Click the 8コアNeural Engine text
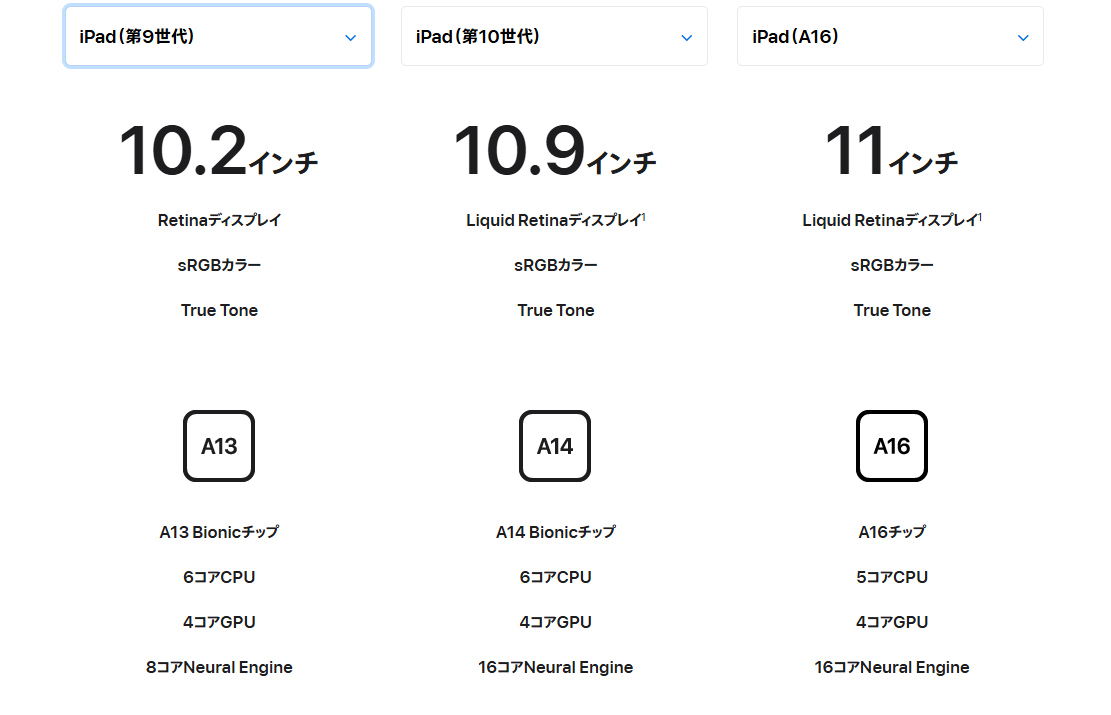The image size is (1111, 715). pyautogui.click(x=219, y=667)
